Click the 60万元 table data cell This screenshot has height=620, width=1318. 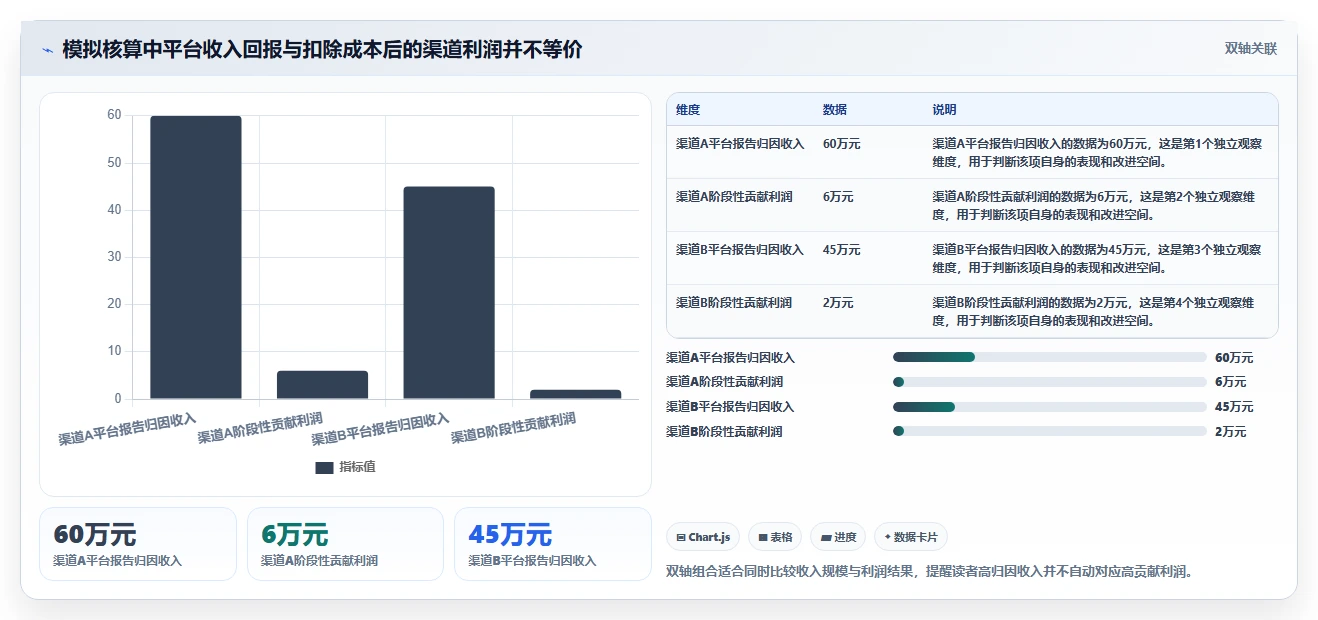pos(842,144)
